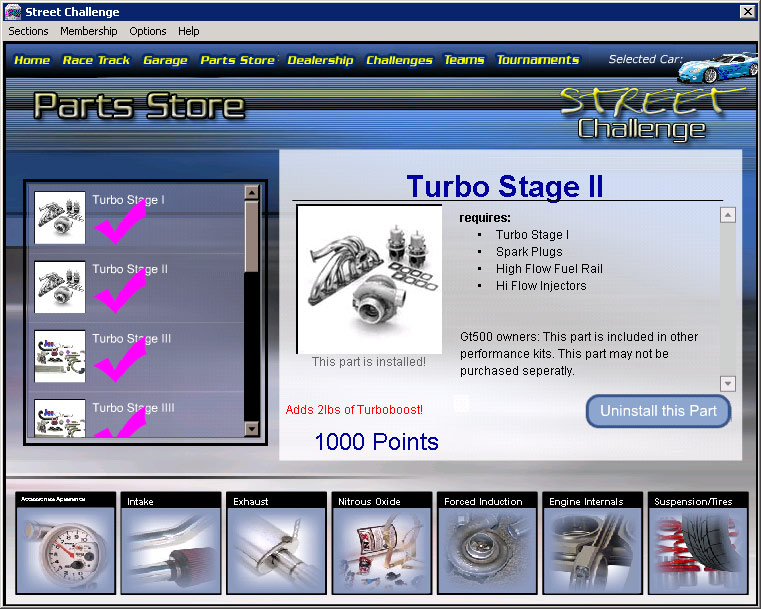Image resolution: width=761 pixels, height=609 pixels.
Task: Open the gauge accessories category card
Action: 66,543
